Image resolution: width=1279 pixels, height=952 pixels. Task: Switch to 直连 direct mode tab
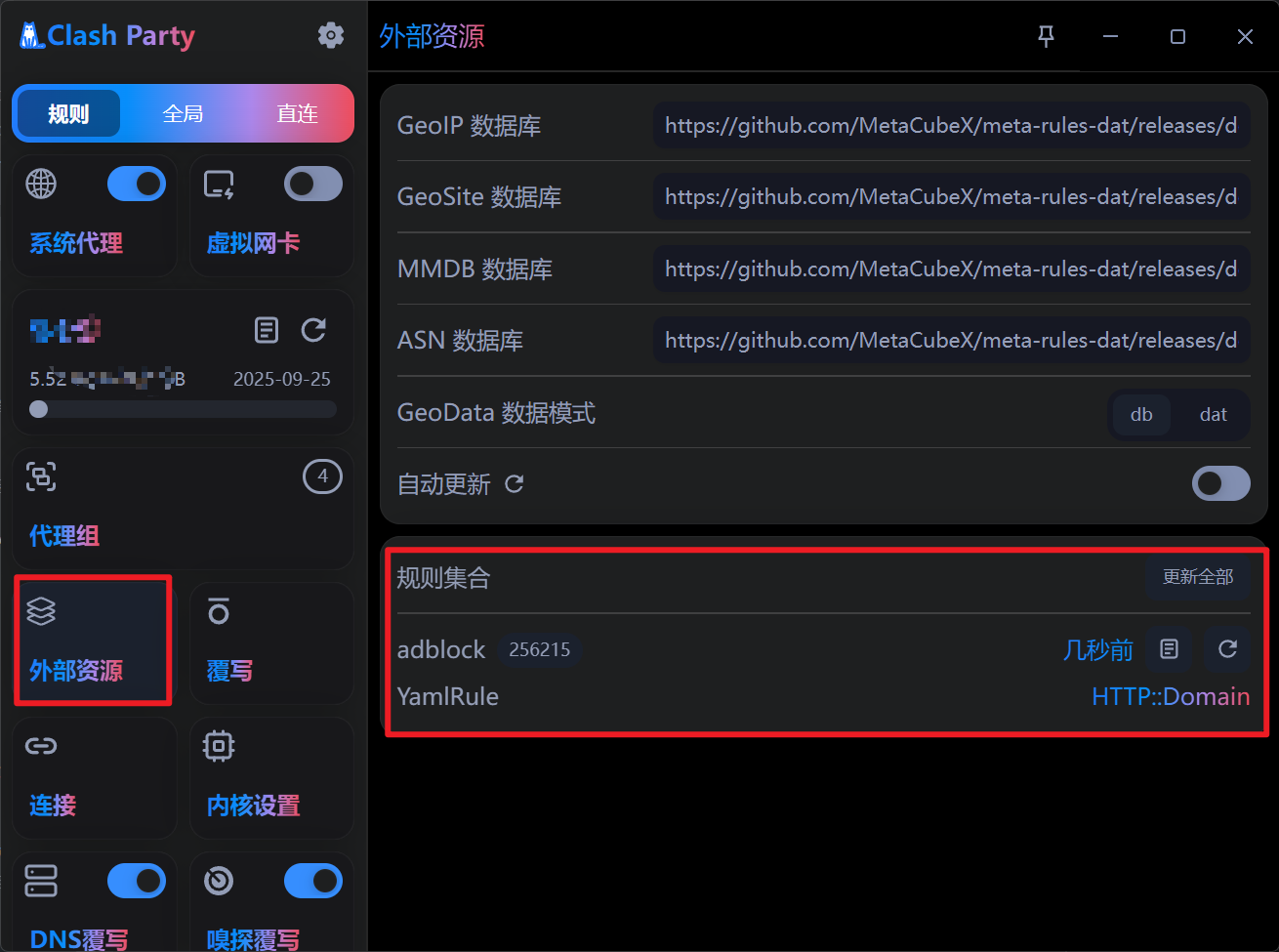point(297,113)
